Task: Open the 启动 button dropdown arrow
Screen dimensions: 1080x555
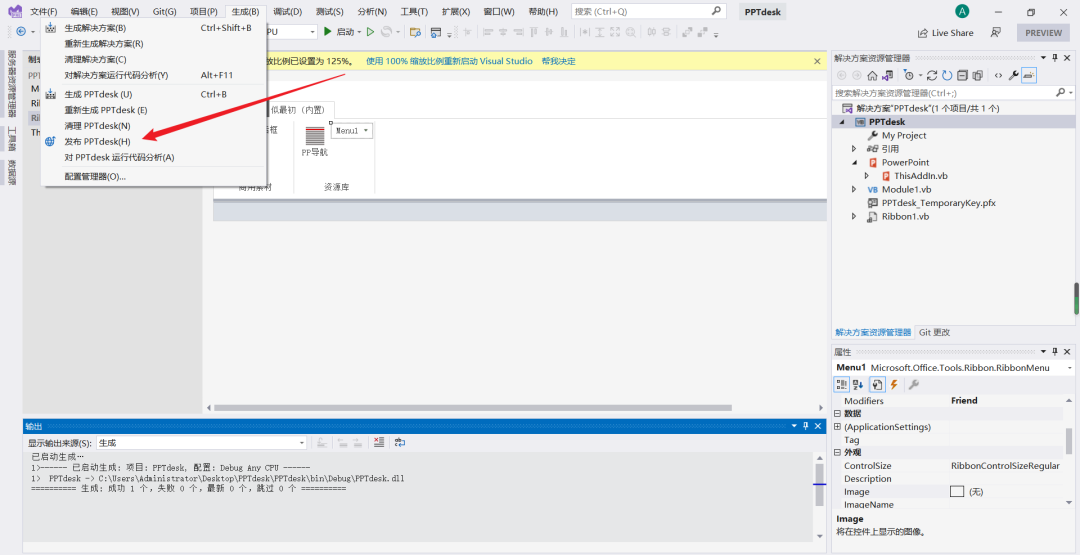Action: tap(359, 32)
